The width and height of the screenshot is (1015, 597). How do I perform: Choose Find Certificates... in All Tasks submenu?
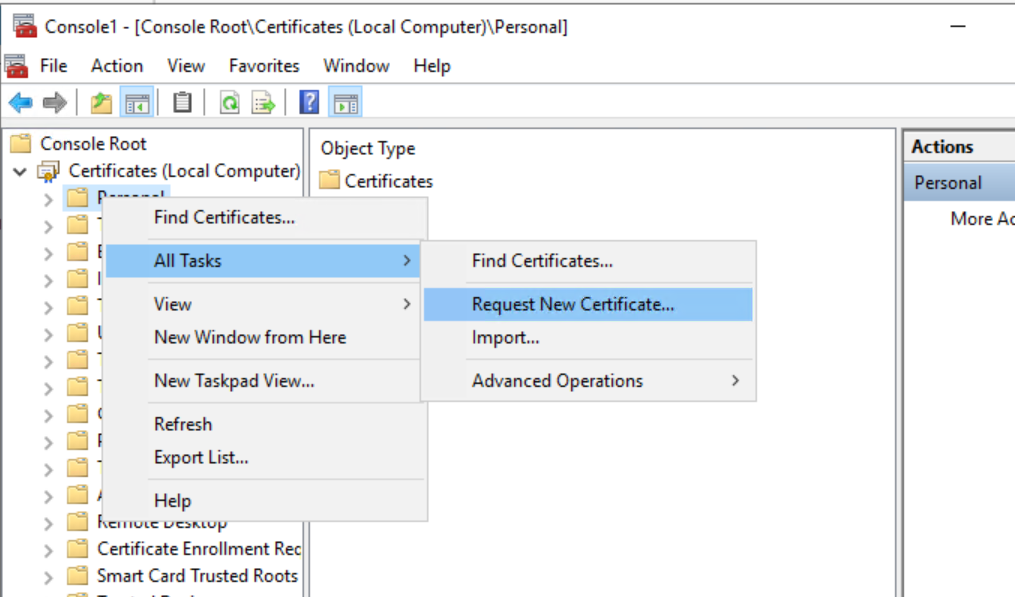588,261
